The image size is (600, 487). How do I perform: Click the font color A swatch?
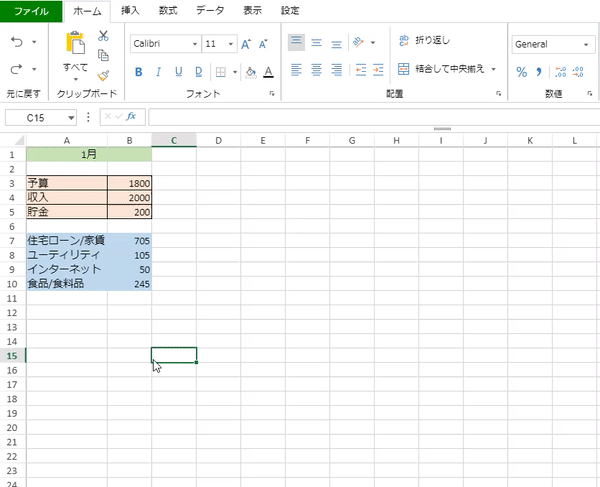click(x=268, y=72)
